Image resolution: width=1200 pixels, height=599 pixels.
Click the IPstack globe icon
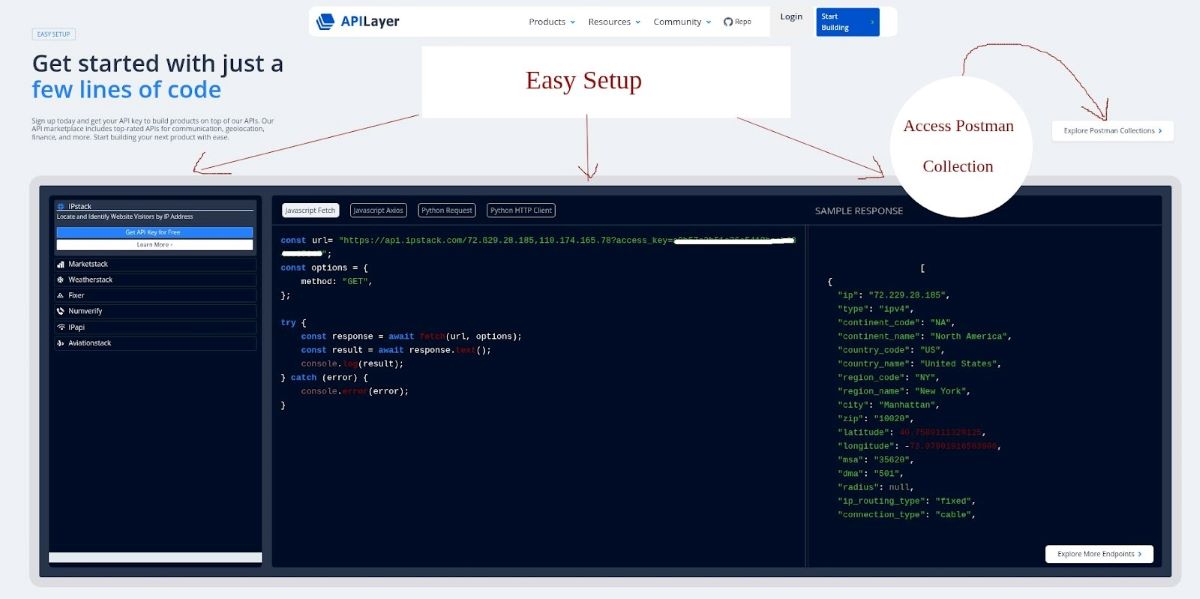coord(60,206)
